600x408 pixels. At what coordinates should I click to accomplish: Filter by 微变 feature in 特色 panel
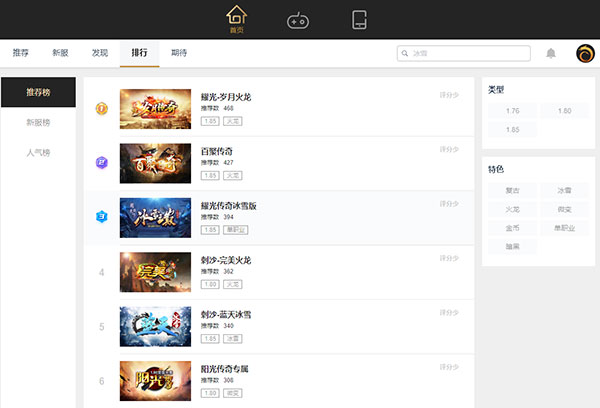pos(564,209)
